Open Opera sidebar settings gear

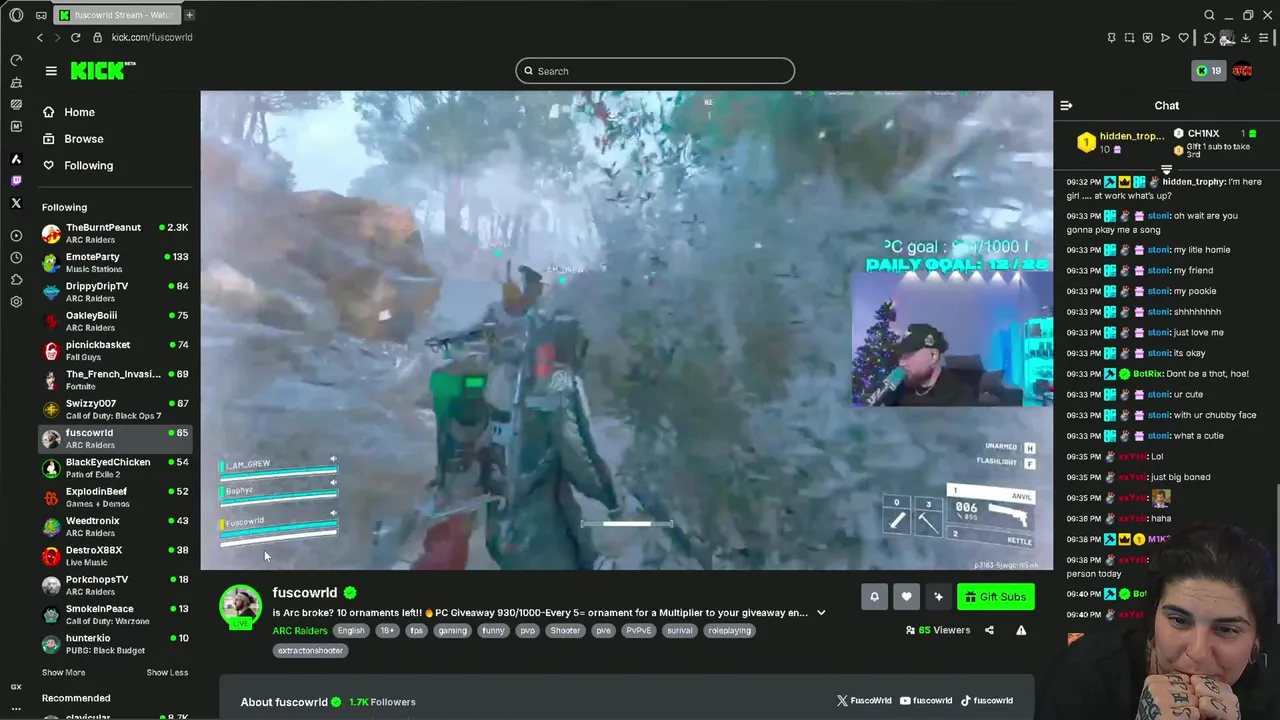[16, 301]
